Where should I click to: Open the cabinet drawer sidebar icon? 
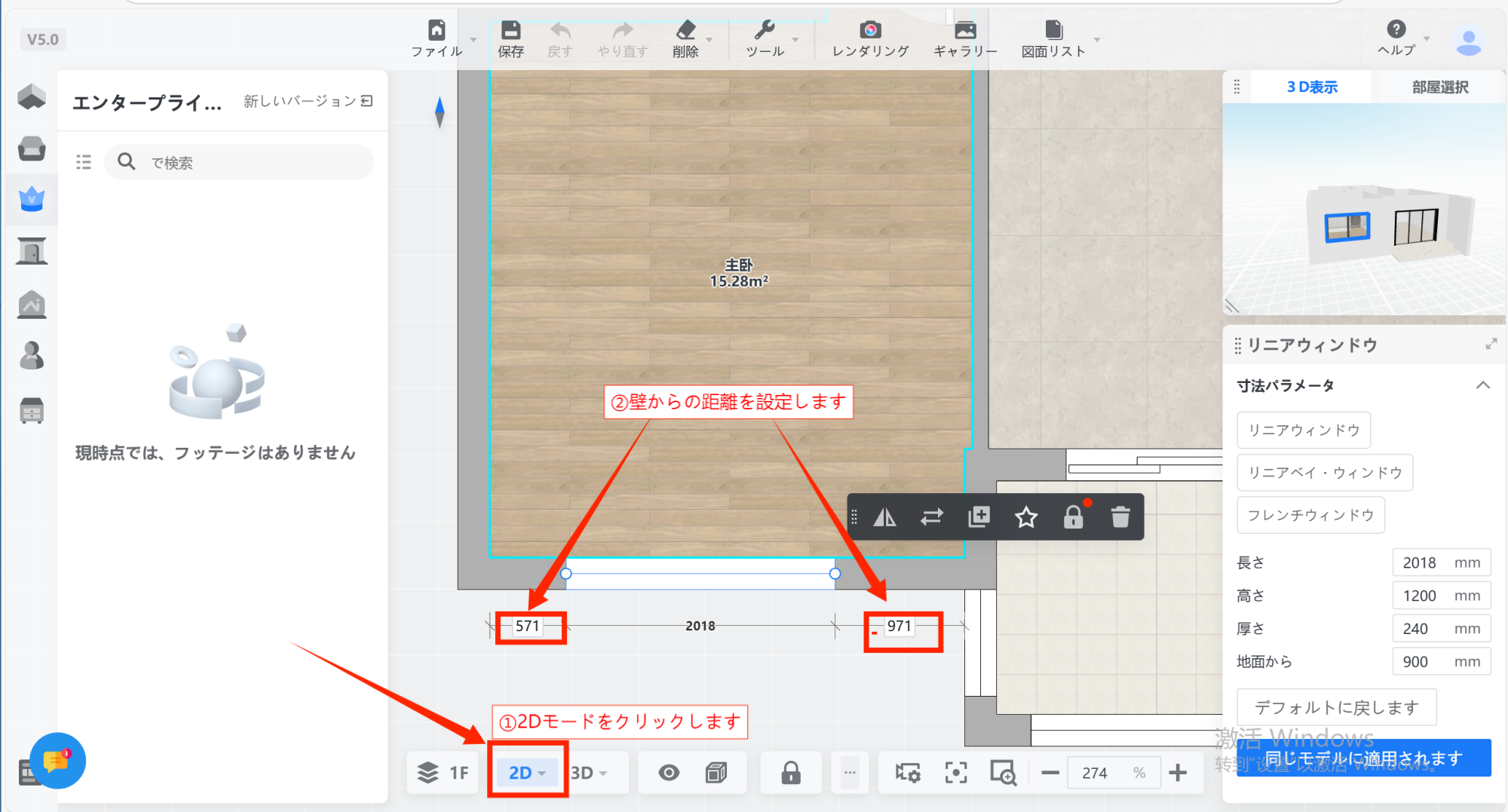[x=32, y=410]
